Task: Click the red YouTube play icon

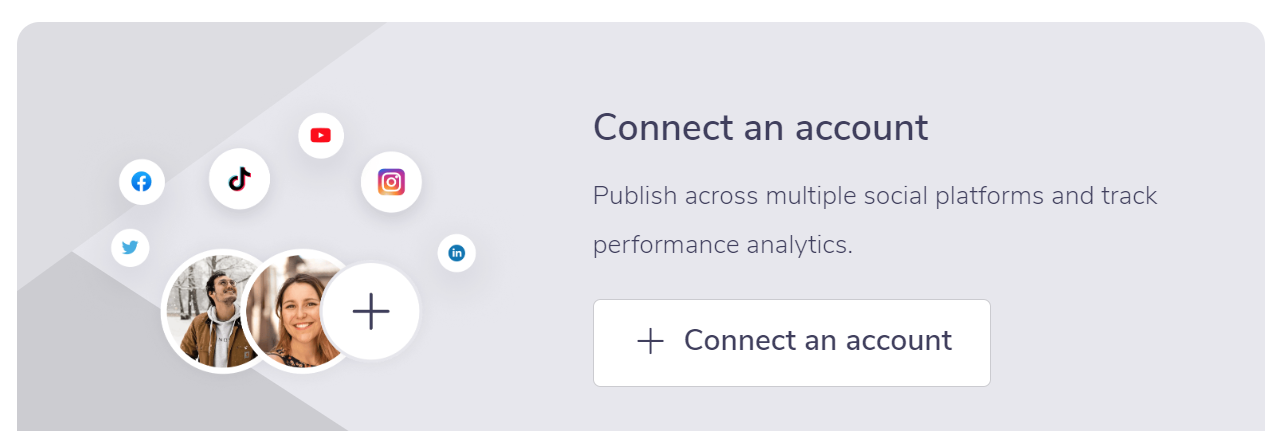Action: point(321,135)
